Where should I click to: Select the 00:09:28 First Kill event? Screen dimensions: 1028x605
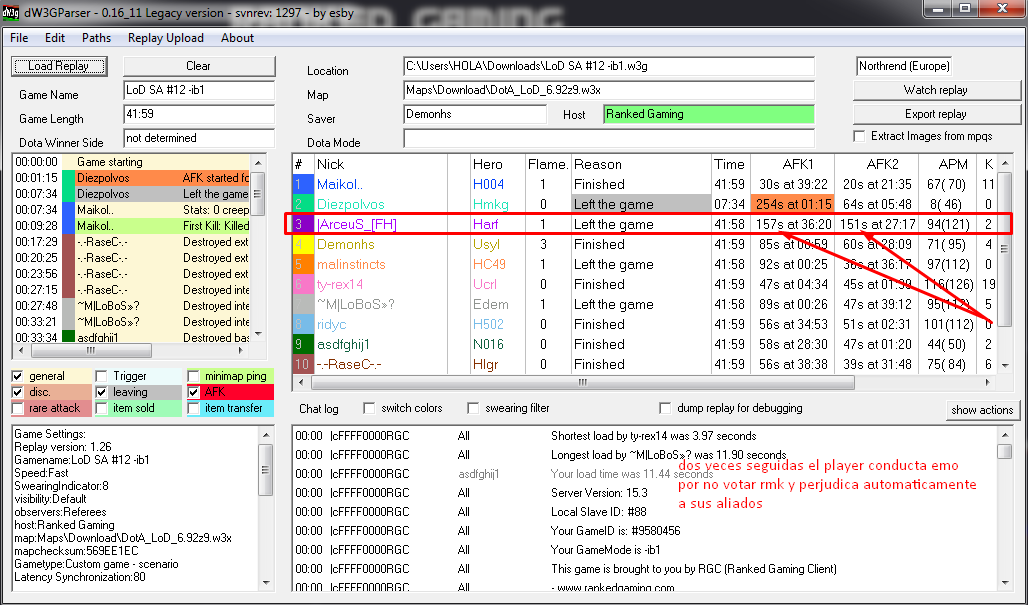[x=131, y=226]
